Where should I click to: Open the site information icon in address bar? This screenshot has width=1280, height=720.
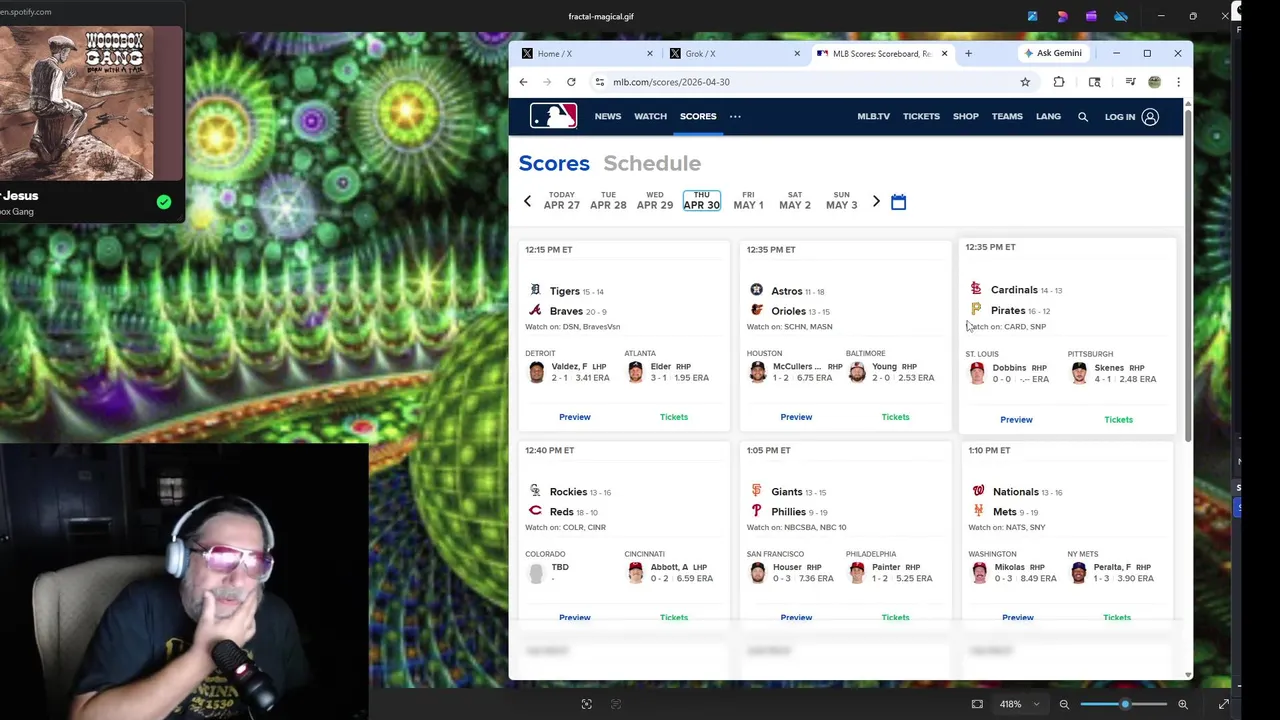pos(599,82)
